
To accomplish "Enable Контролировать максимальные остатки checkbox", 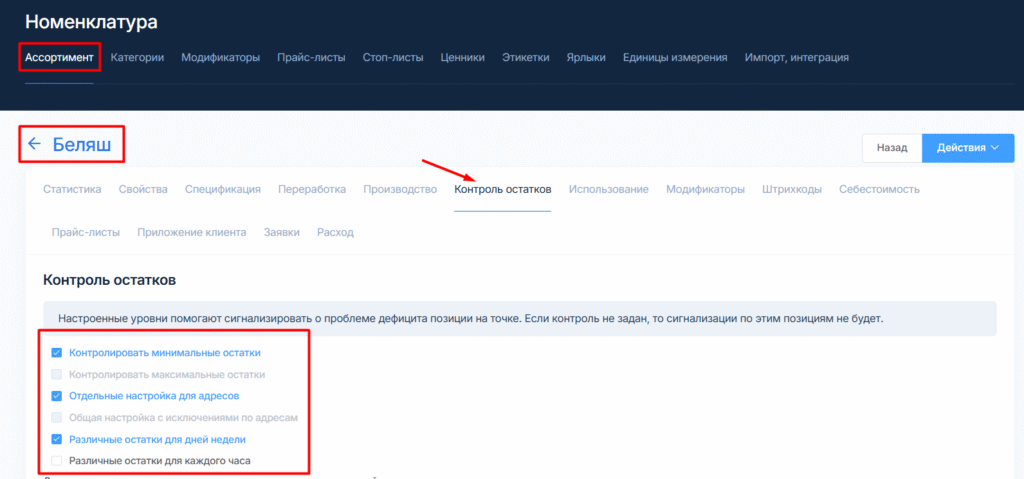I will pos(57,374).
